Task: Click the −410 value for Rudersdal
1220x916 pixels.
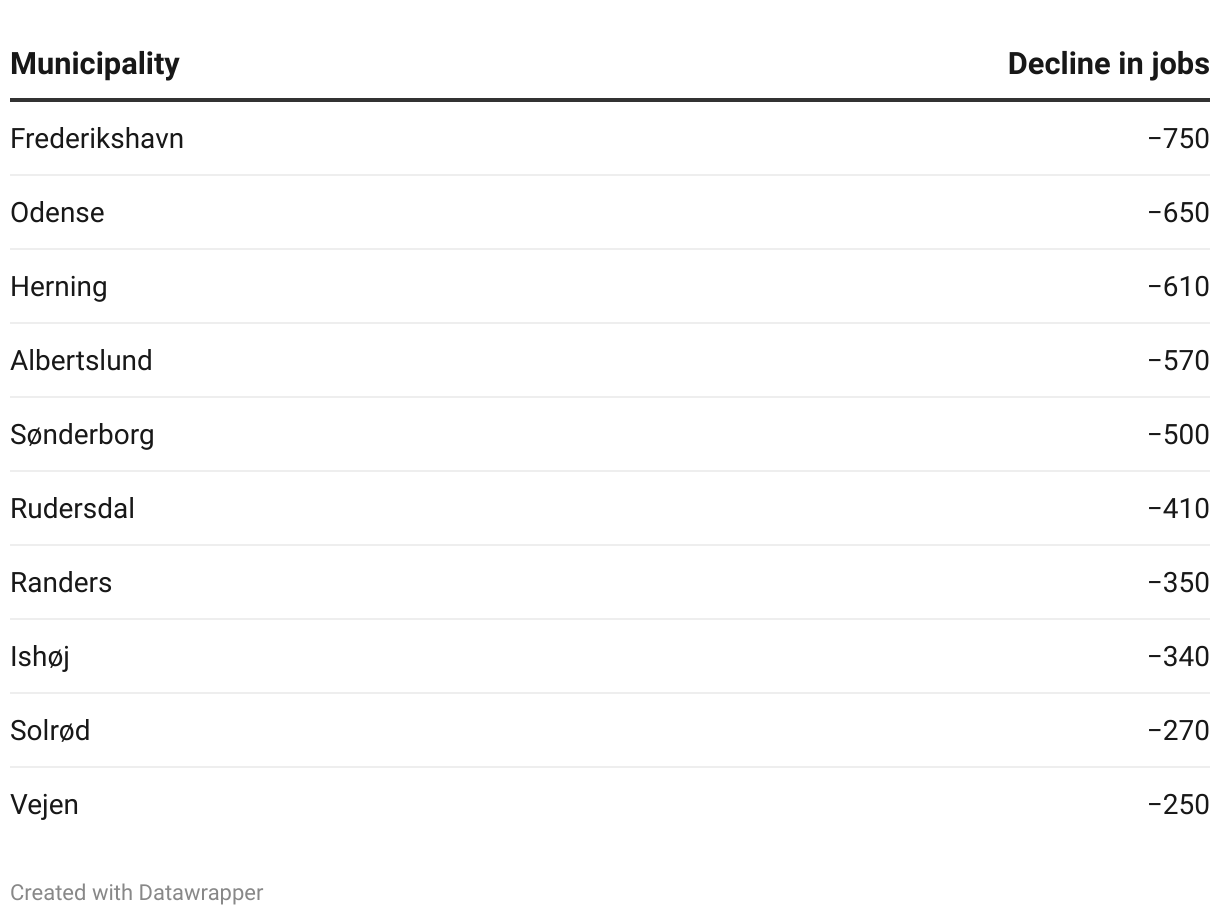Action: pos(1178,508)
